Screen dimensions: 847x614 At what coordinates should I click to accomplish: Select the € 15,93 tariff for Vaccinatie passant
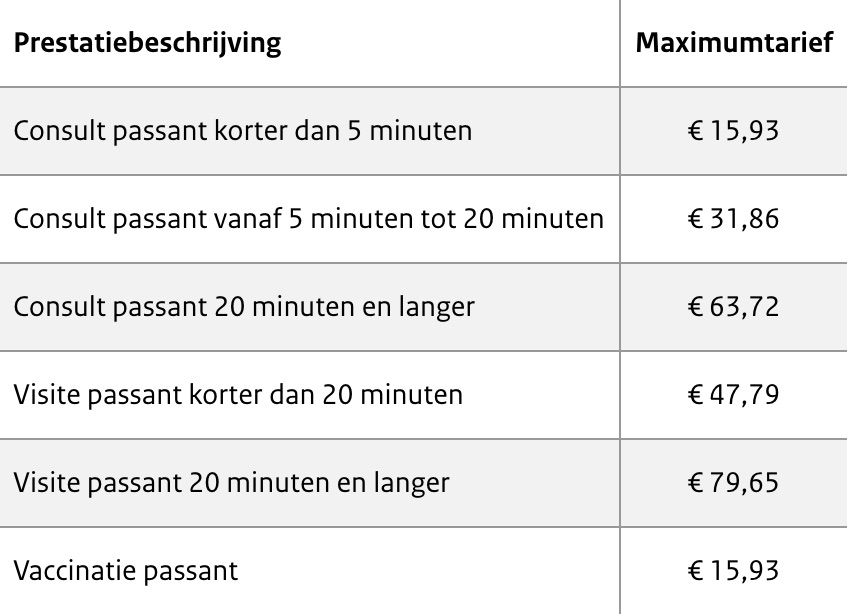click(733, 571)
